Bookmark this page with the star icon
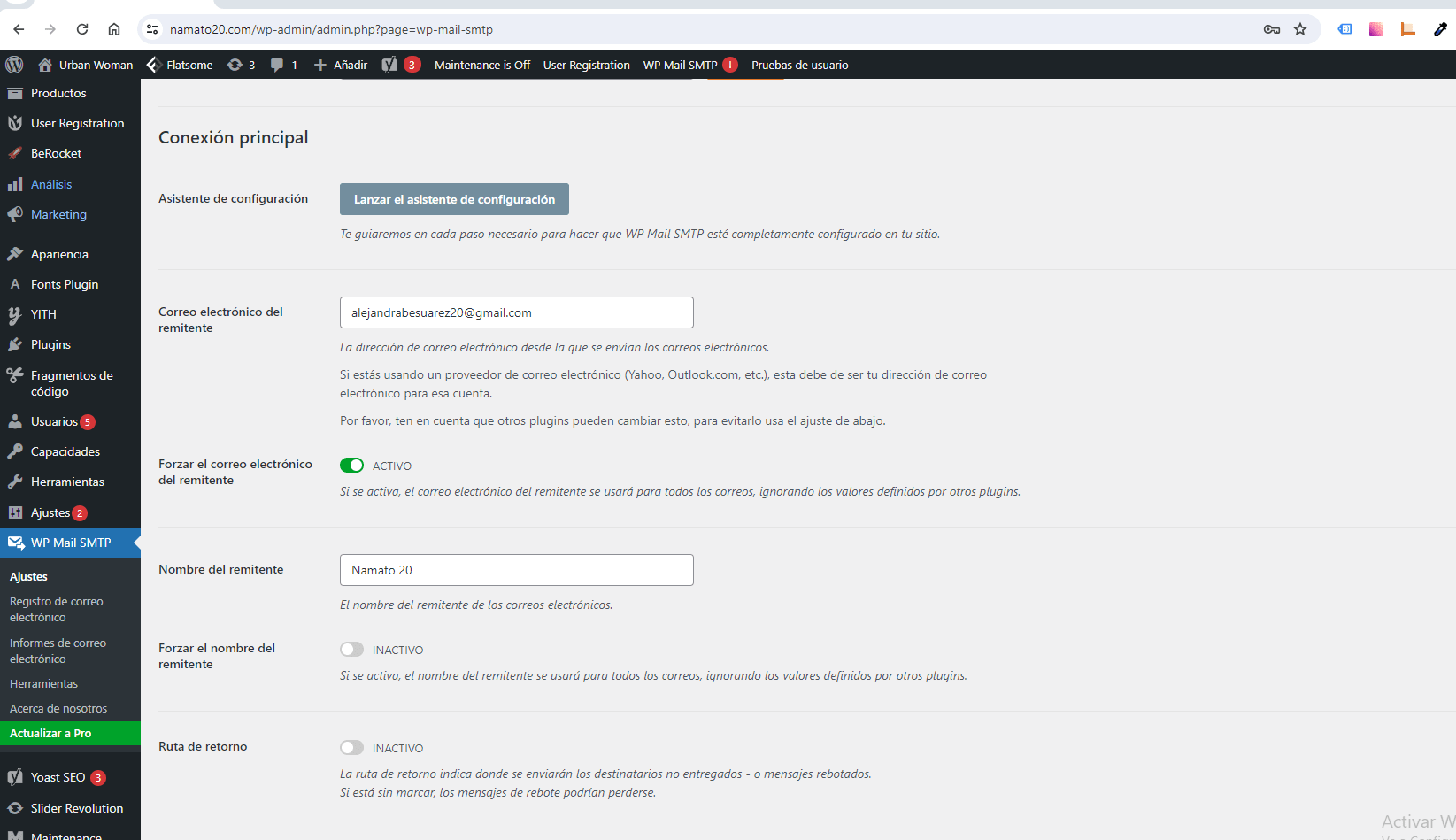The width and height of the screenshot is (1456, 840). (1300, 29)
